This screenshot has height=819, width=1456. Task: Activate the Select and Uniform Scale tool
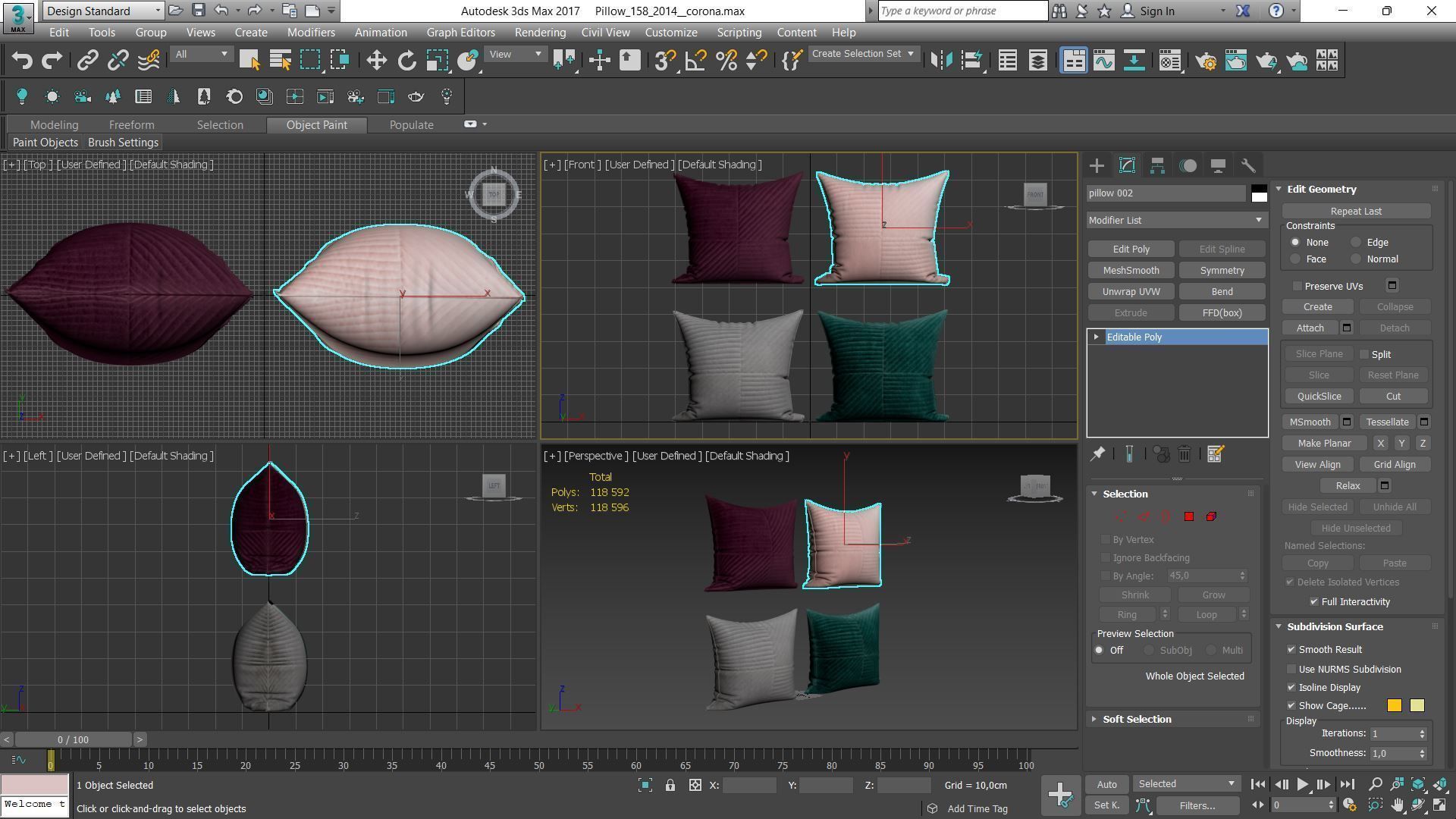437,61
